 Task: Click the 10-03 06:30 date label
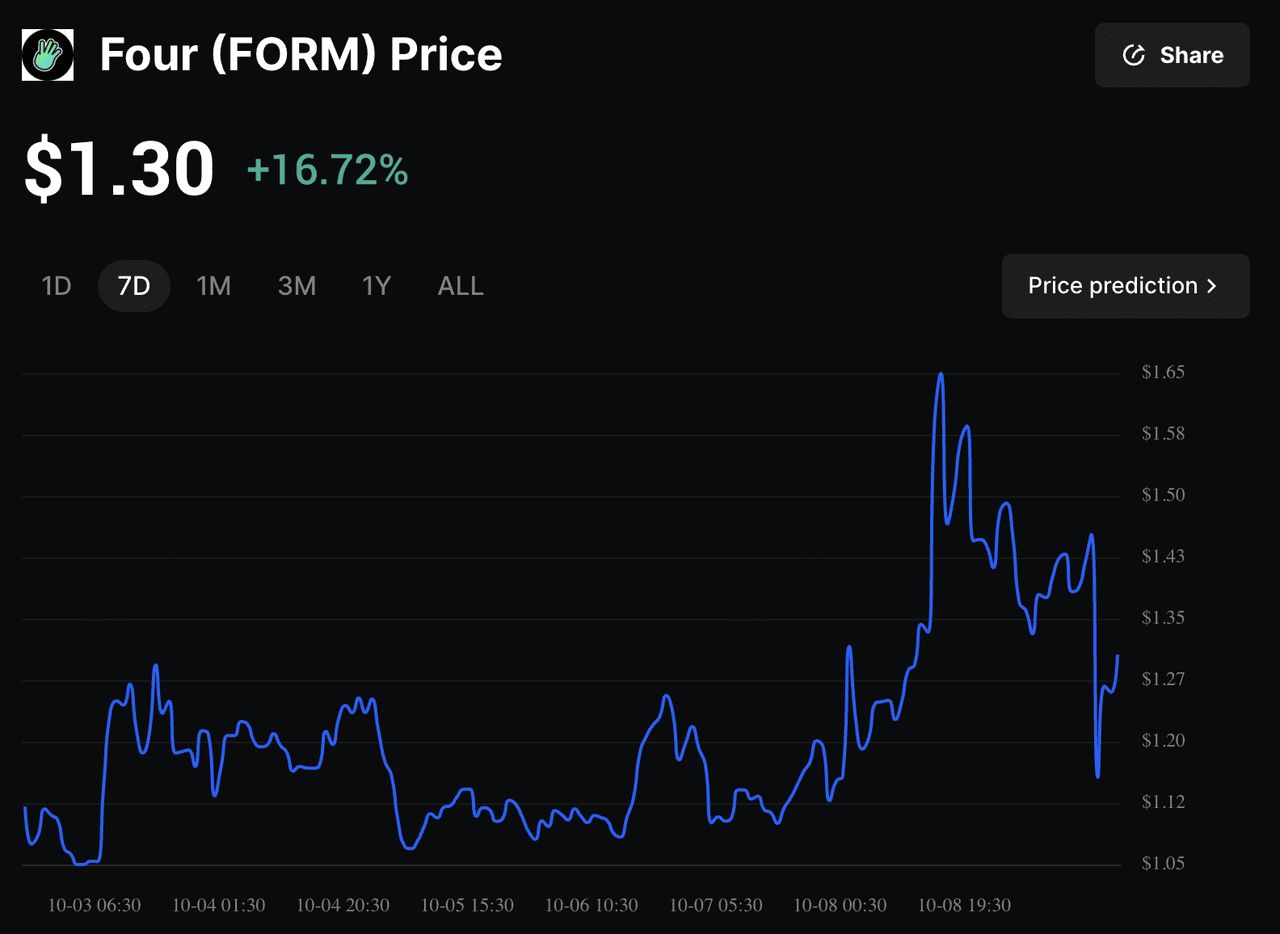(94, 905)
